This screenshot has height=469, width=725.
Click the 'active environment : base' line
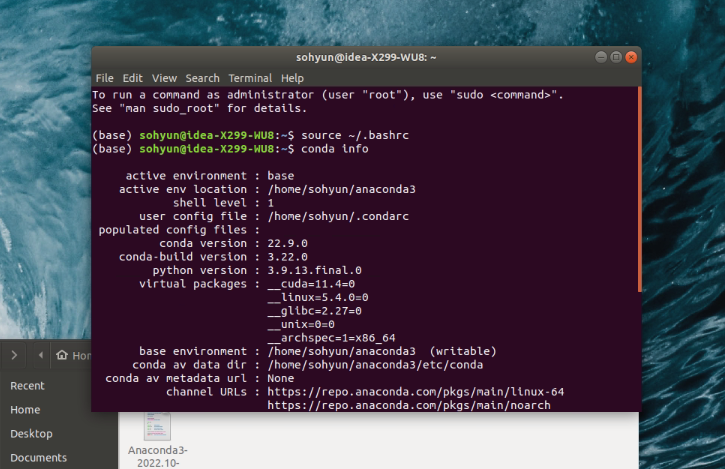(210, 176)
